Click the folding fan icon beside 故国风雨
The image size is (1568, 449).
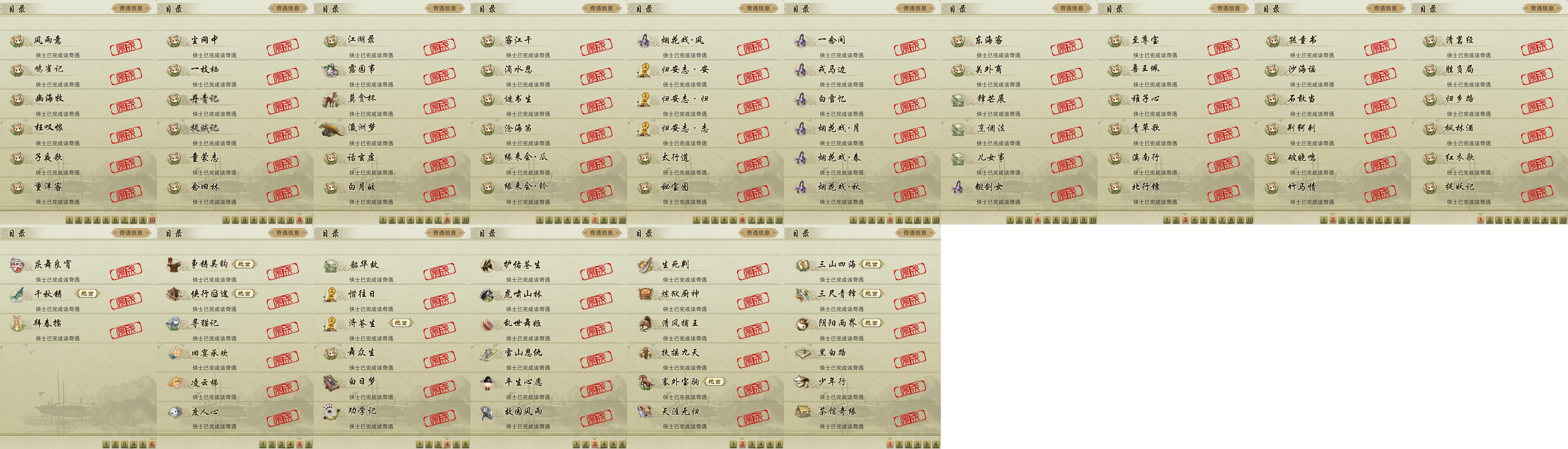pyautogui.click(x=488, y=412)
